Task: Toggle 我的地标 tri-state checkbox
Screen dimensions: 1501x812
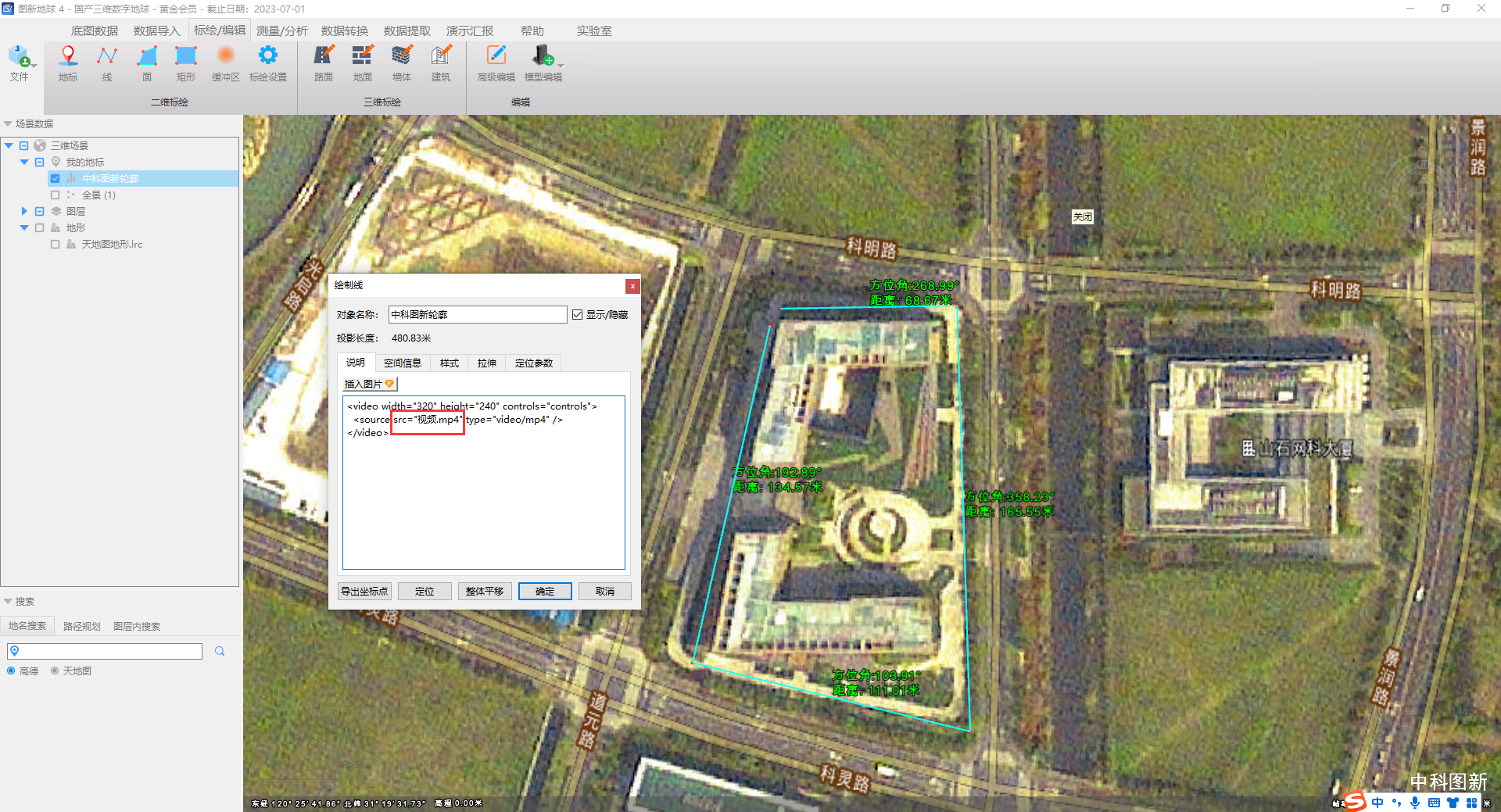Action: pos(39,162)
